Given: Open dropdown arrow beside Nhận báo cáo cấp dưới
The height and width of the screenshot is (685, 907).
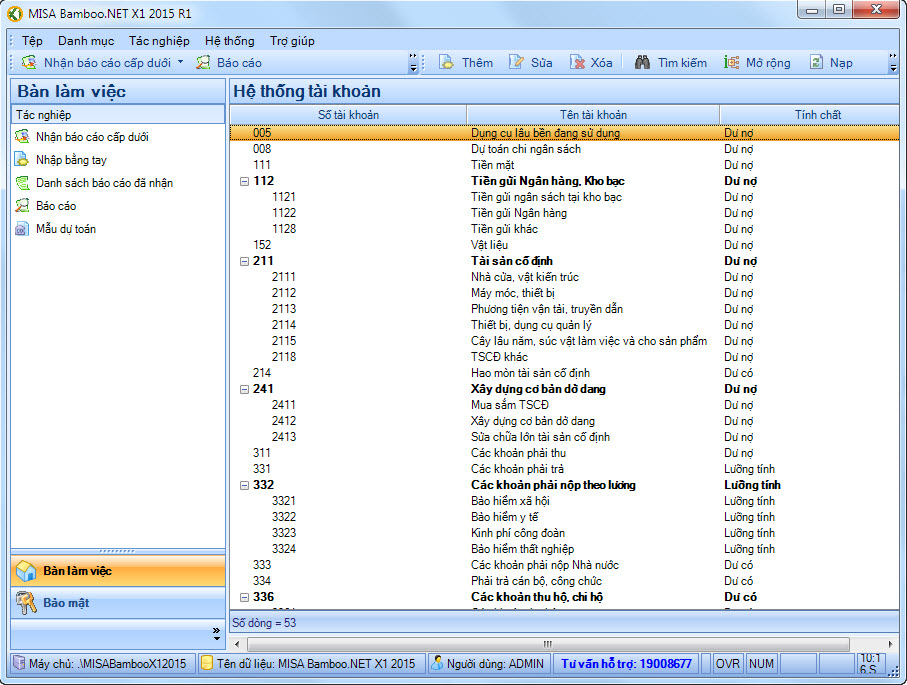Looking at the screenshot, I should point(180,61).
